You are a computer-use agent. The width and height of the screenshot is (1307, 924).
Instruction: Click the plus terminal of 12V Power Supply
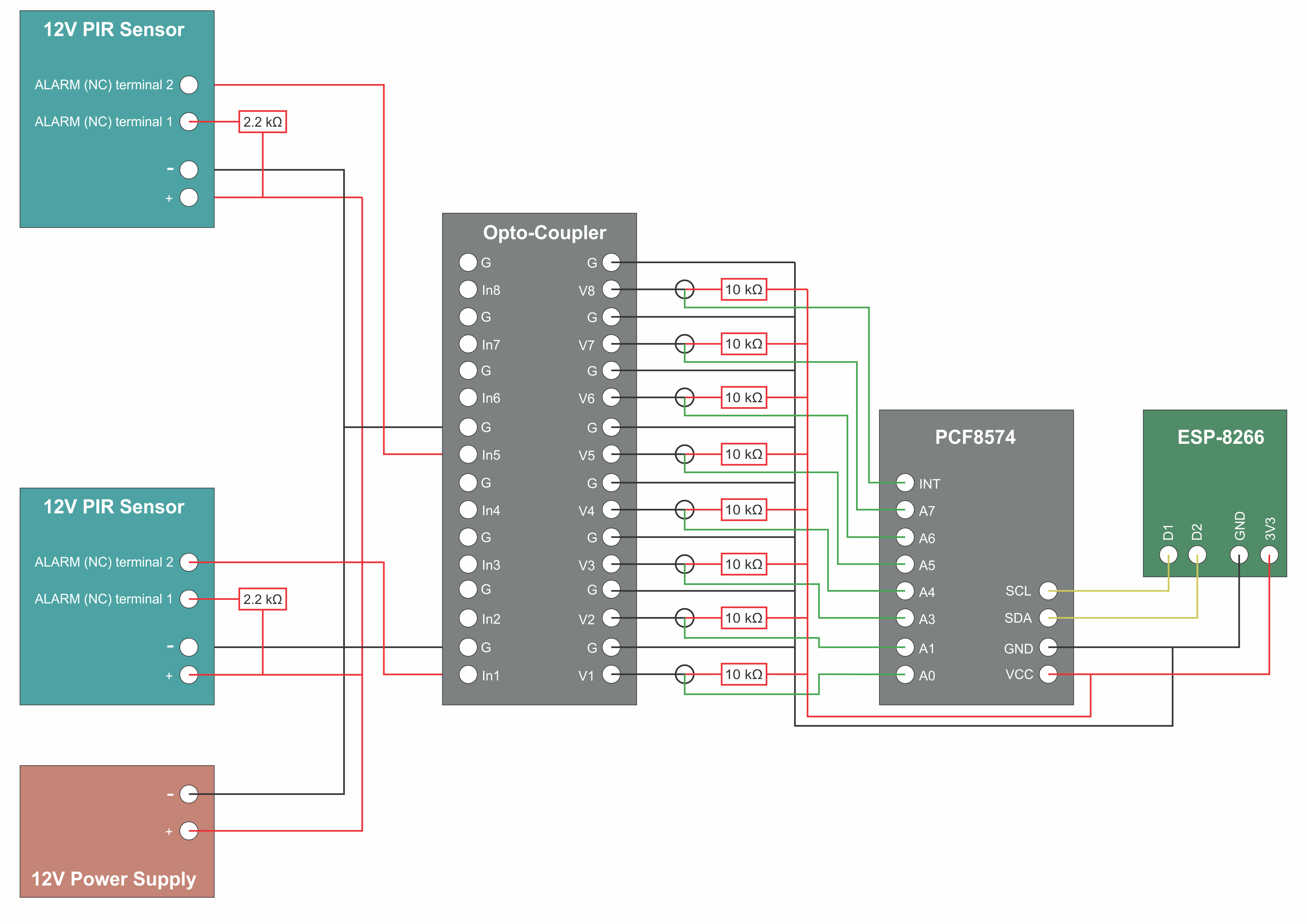point(189,831)
